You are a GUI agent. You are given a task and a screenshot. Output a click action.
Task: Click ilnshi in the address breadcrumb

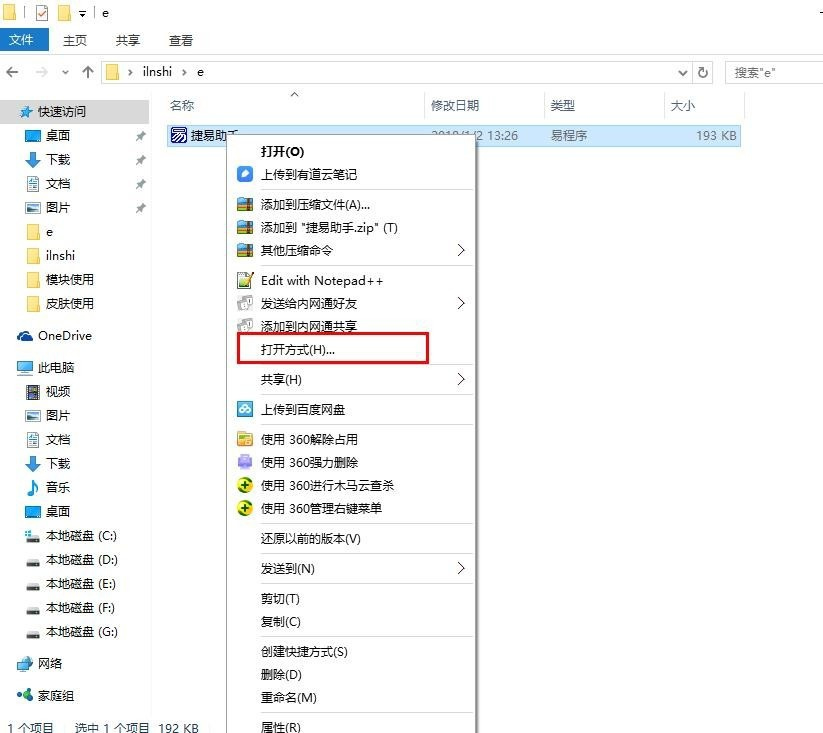pyautogui.click(x=157, y=72)
